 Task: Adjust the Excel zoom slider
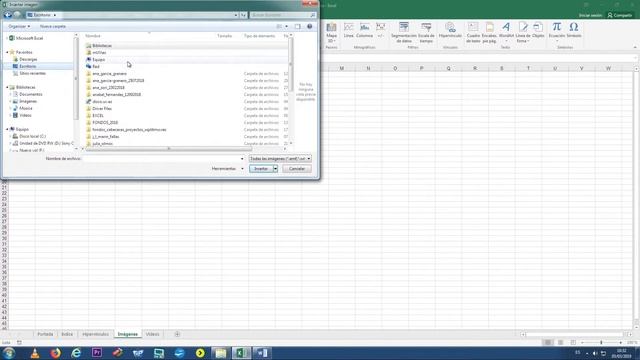coord(601,342)
